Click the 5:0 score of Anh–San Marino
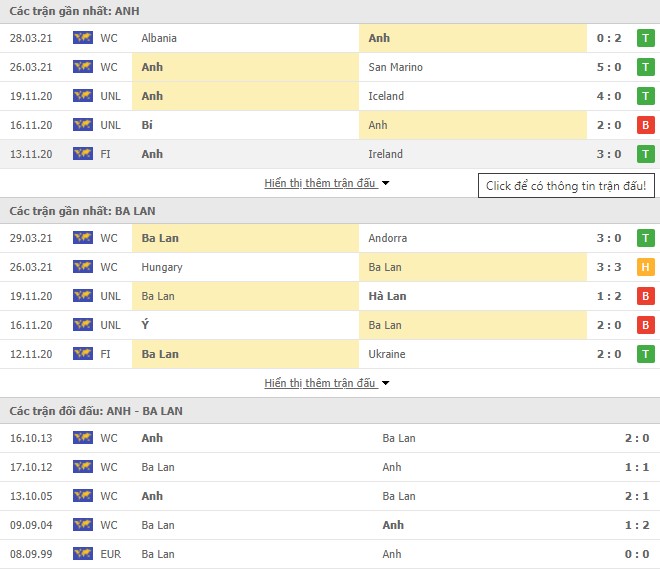Viewport: 660px width, 570px height. (607, 67)
